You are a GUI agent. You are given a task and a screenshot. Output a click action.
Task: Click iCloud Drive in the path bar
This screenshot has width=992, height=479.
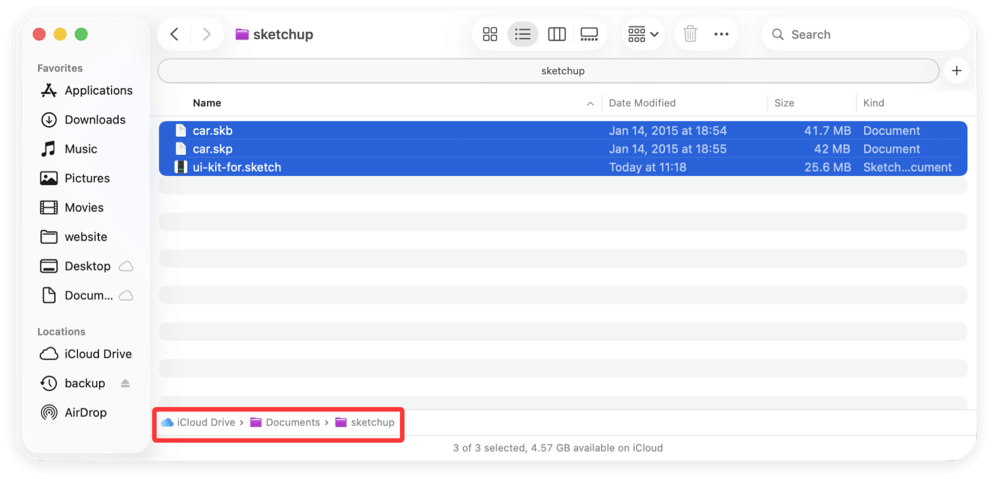199,422
